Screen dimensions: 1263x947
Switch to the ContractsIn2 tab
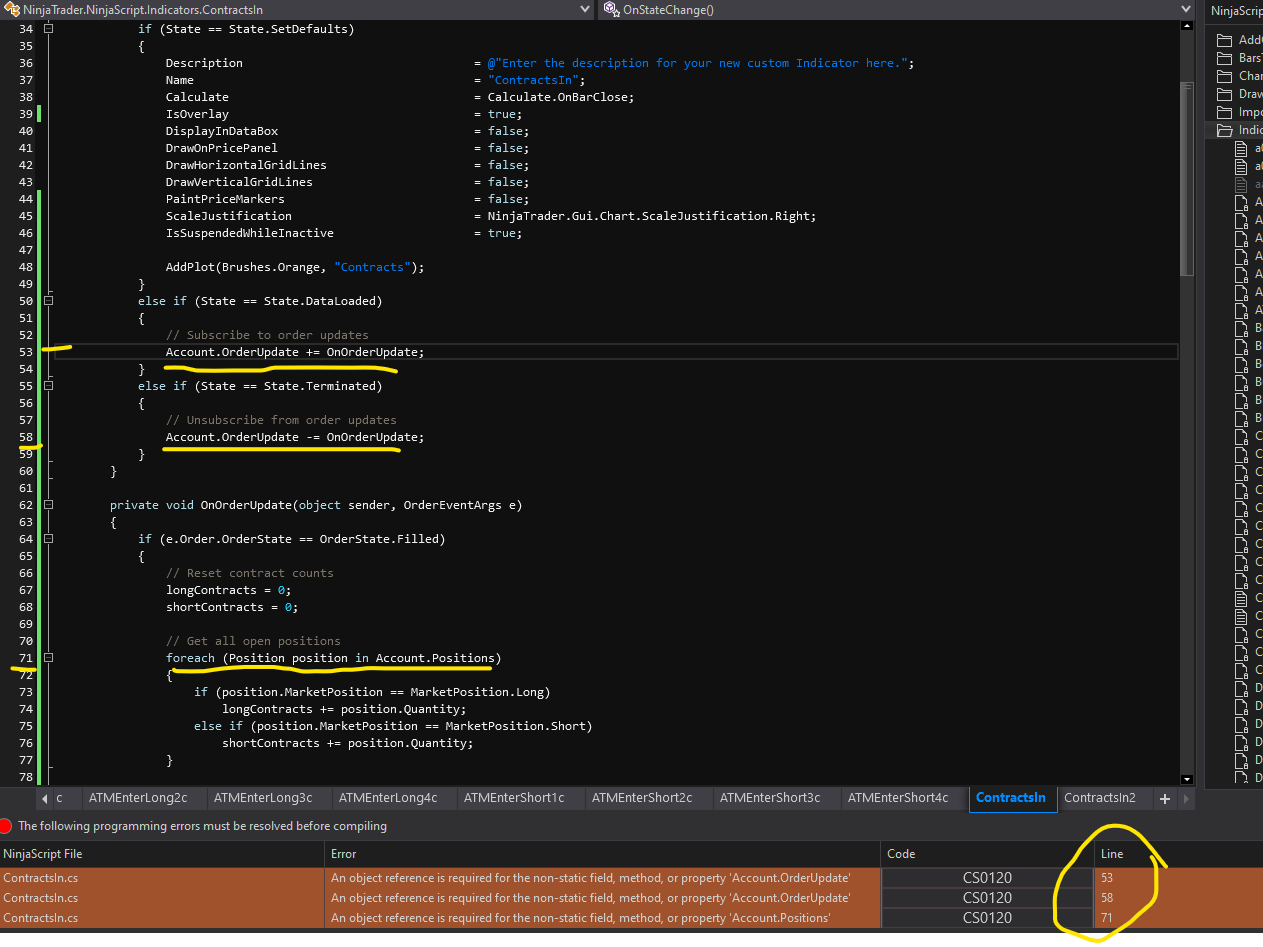tap(1099, 798)
